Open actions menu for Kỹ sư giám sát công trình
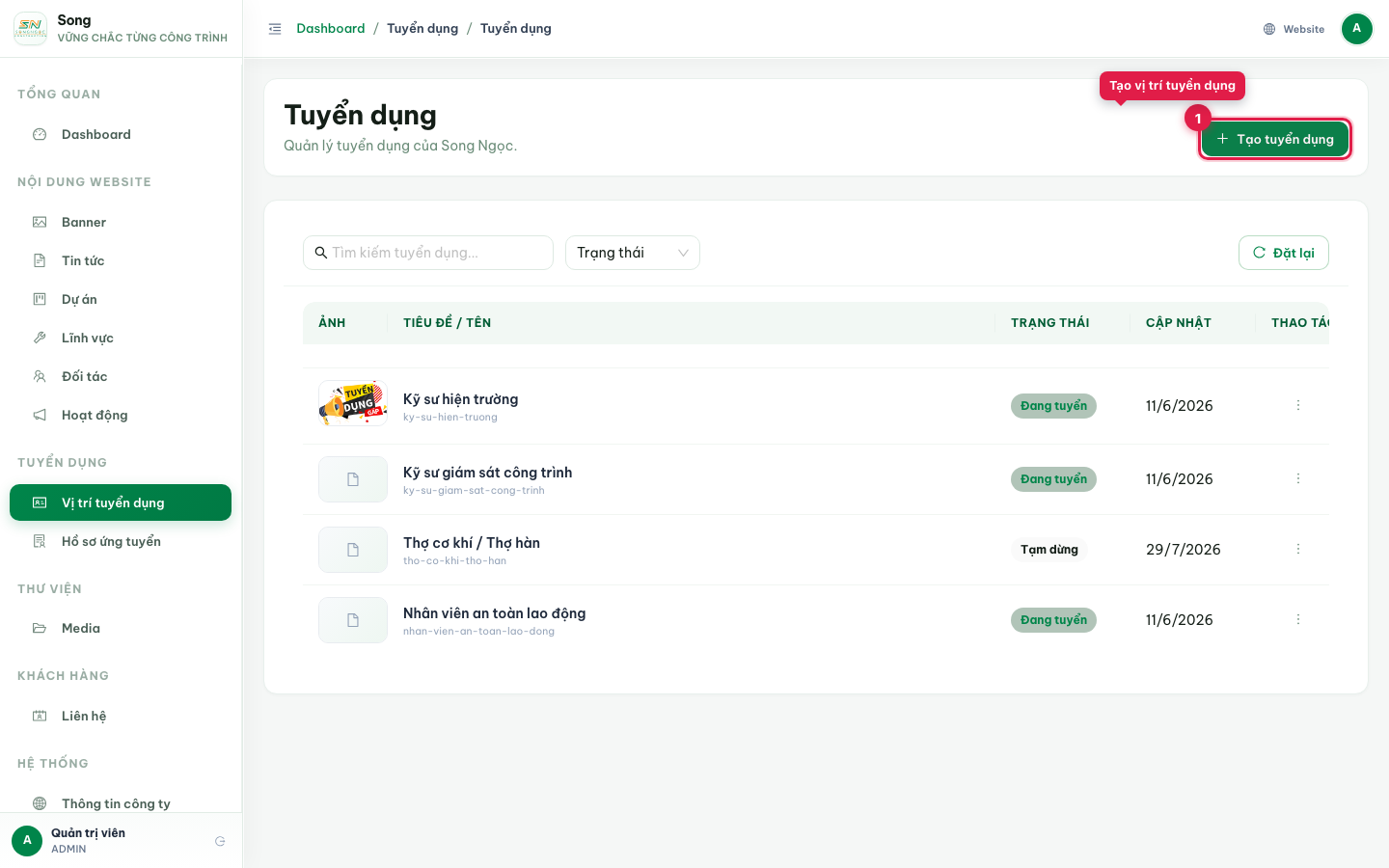Screen dimensions: 1389x868 pos(1298,478)
